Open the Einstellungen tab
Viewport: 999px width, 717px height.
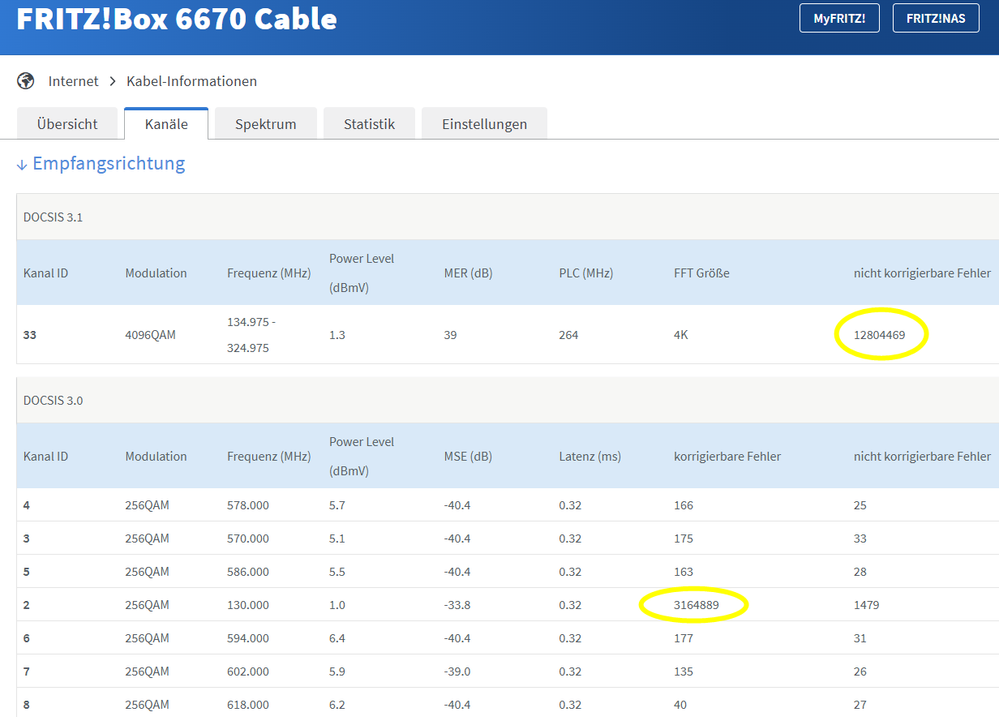click(484, 124)
